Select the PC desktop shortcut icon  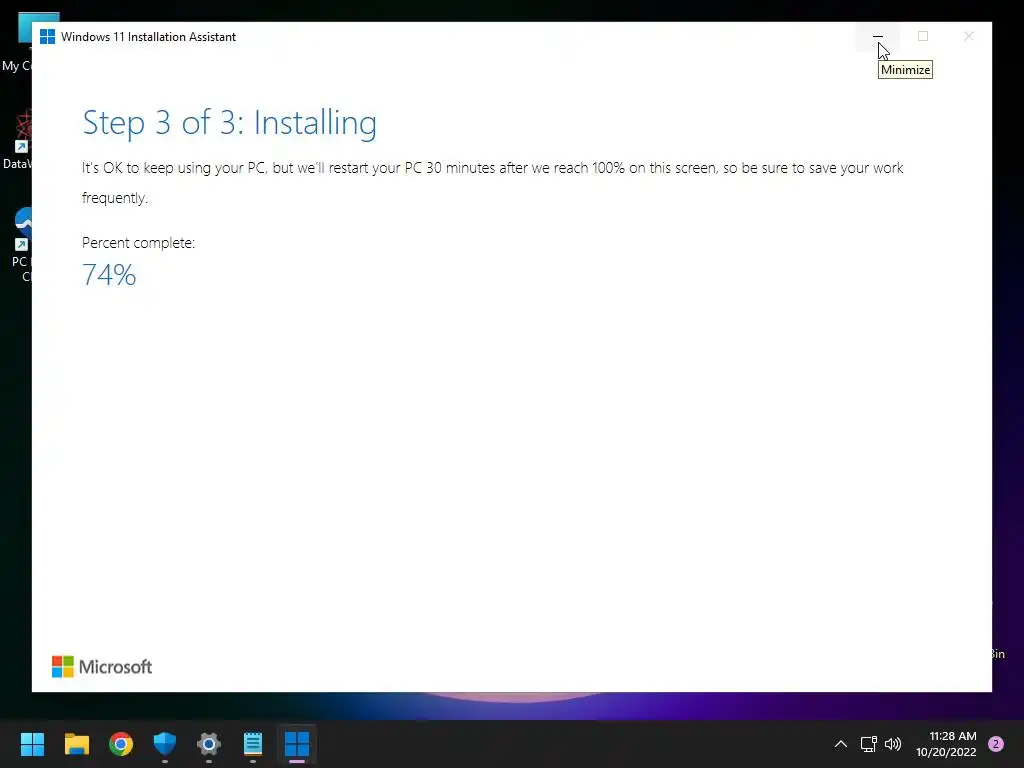click(21, 245)
